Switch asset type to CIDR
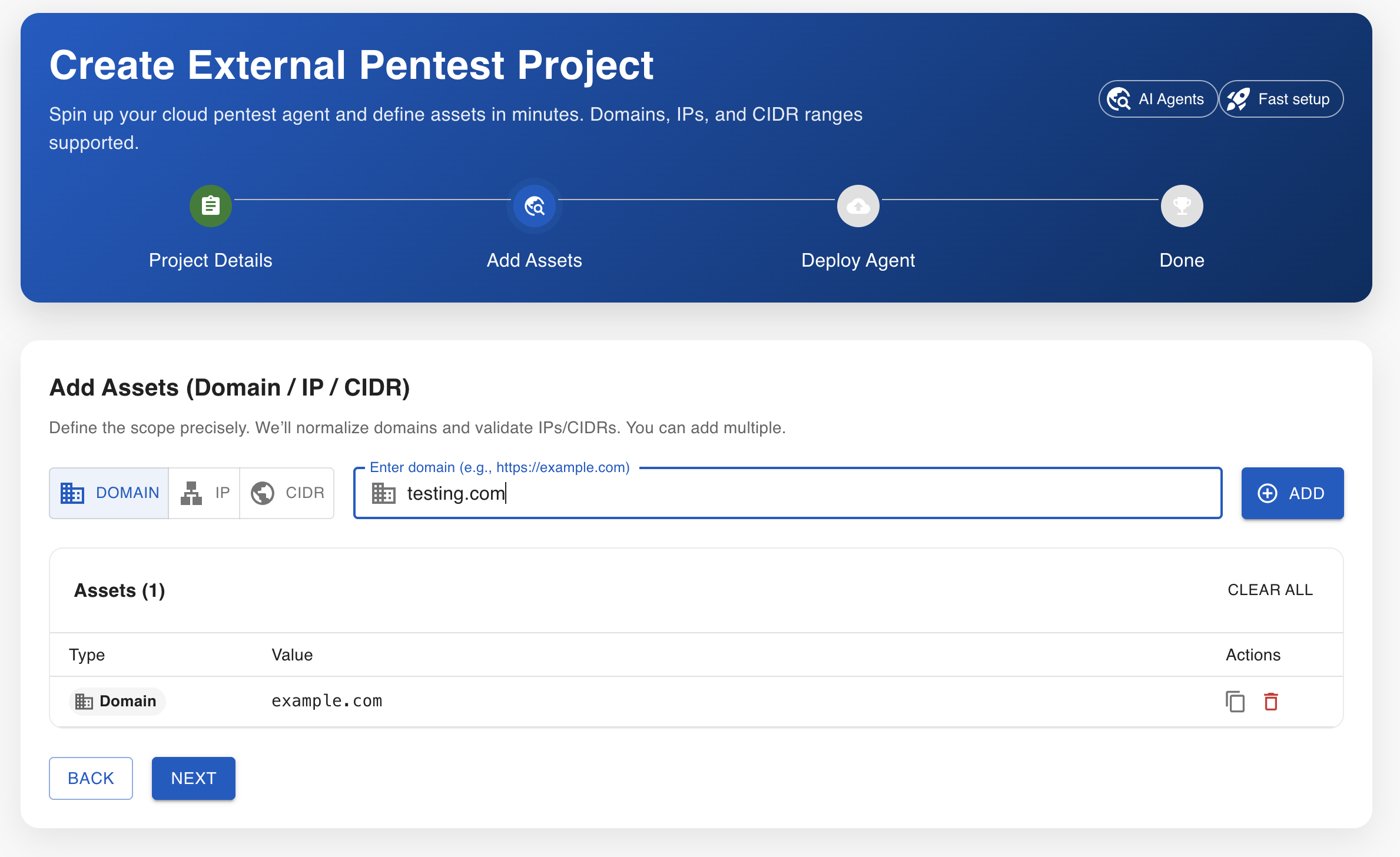 (x=287, y=493)
